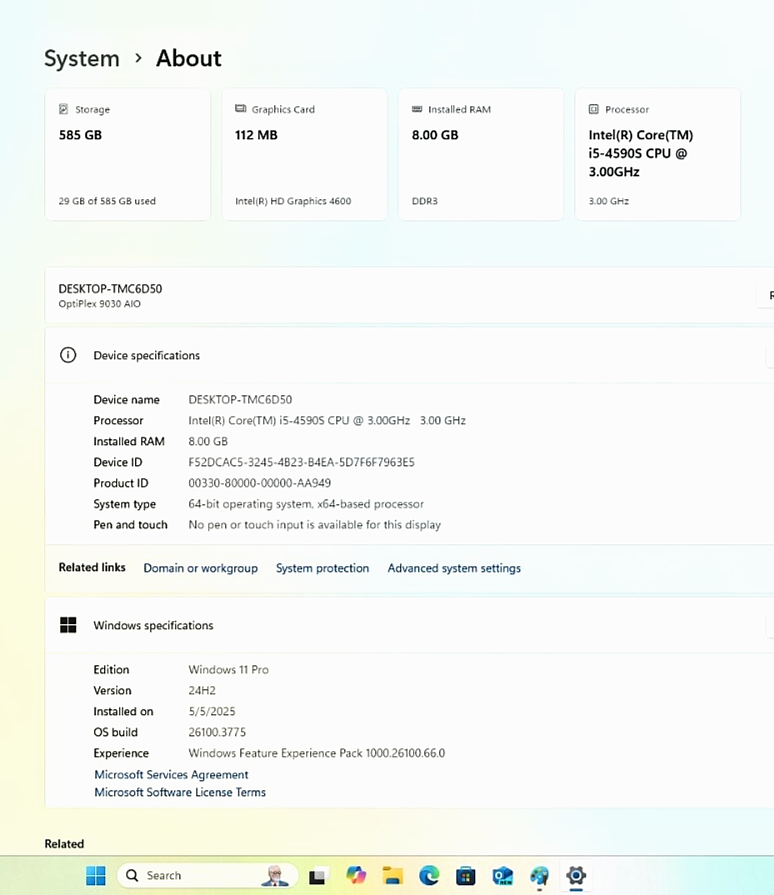Open Microsoft Store from the taskbar

(x=465, y=876)
